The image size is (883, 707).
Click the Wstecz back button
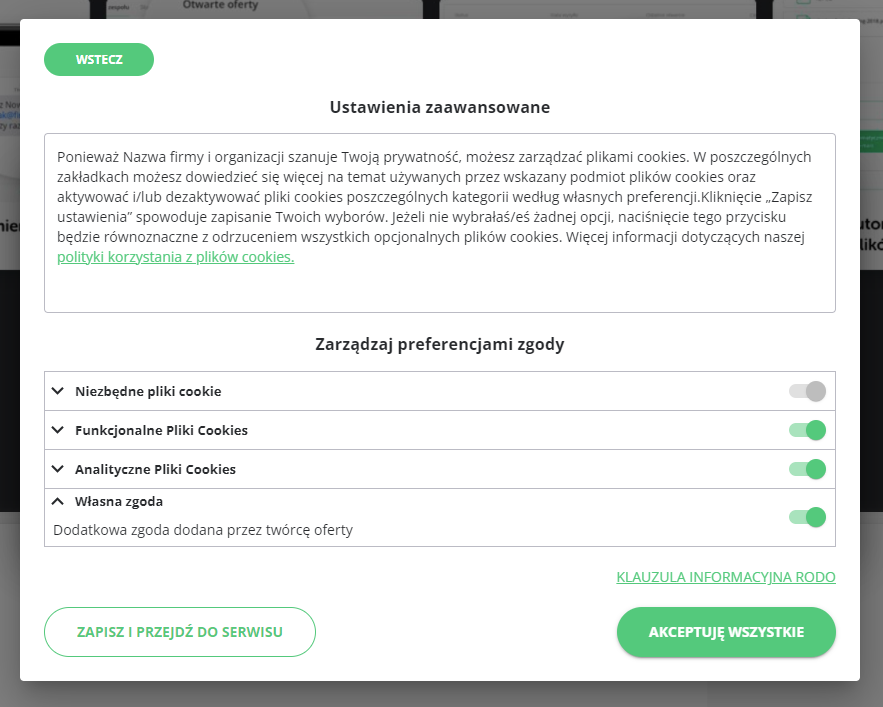(99, 60)
